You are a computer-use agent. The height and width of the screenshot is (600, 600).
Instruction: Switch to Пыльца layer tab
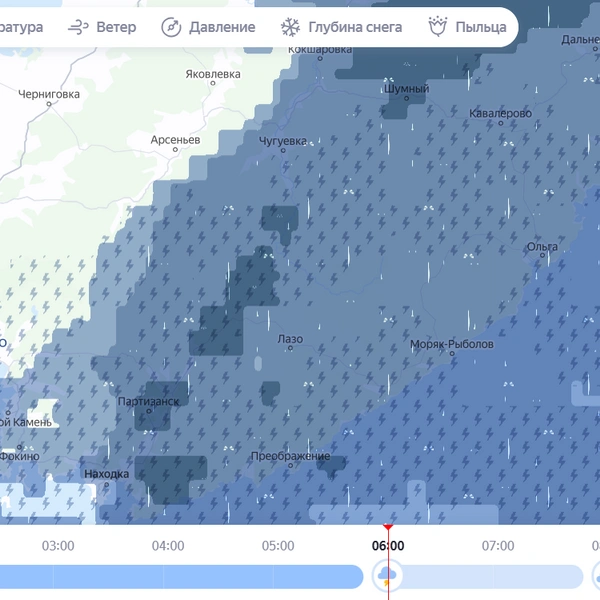pyautogui.click(x=467, y=27)
